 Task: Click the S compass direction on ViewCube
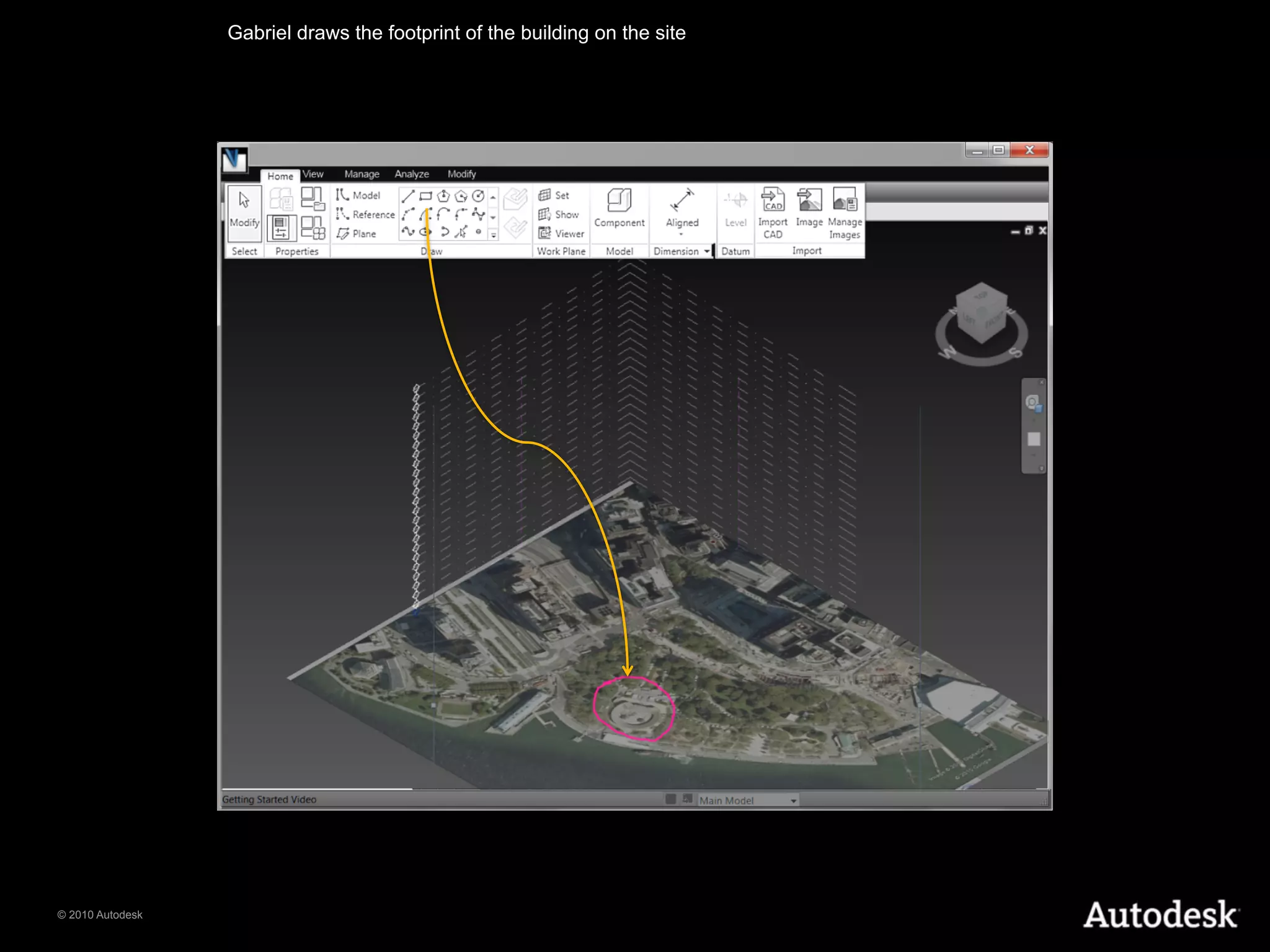[x=1015, y=352]
